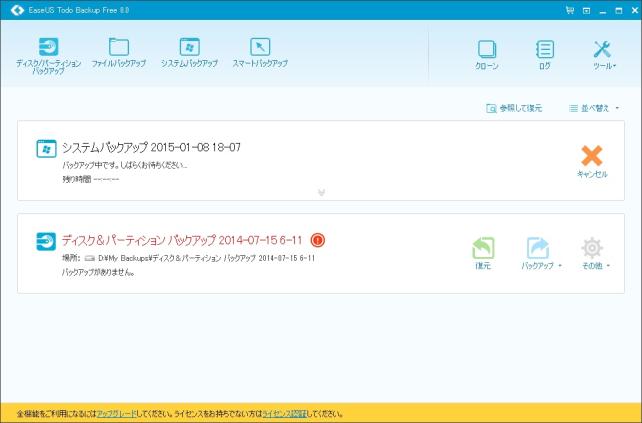Screen dimensions: 642x423
Task: Click the shopping cart icon in title bar
Action: pos(570,10)
